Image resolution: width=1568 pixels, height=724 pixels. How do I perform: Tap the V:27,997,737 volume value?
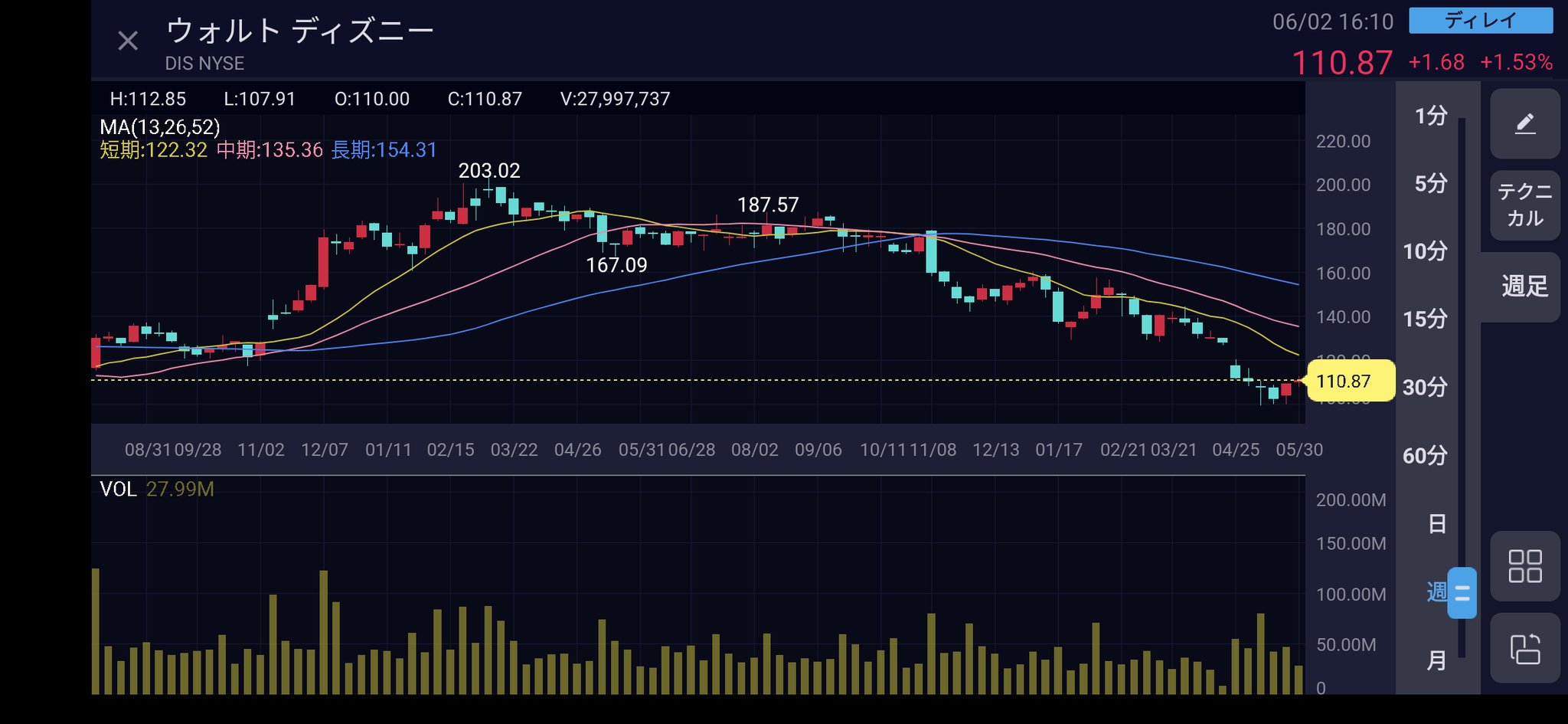615,99
